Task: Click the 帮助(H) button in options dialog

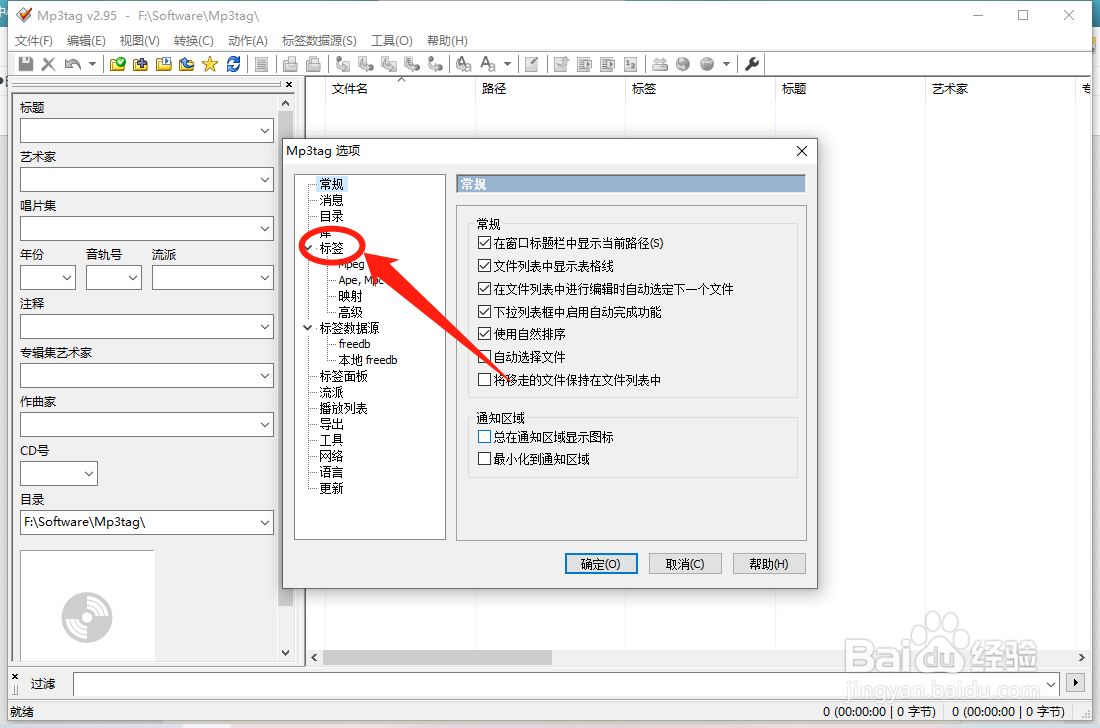Action: [769, 564]
